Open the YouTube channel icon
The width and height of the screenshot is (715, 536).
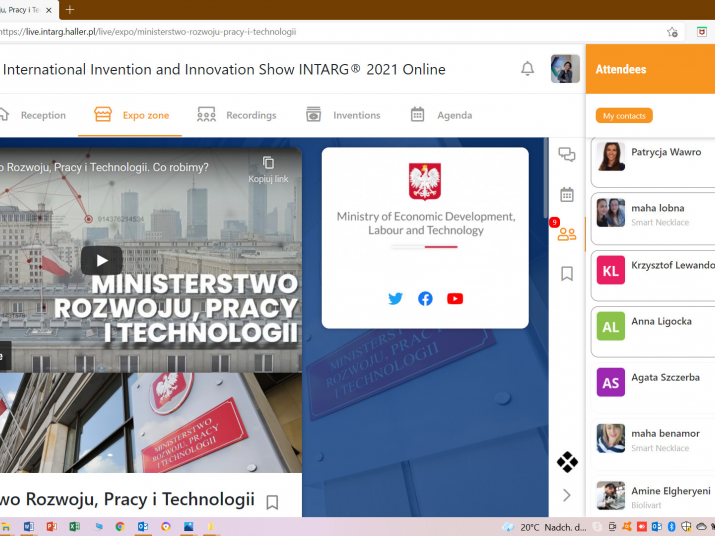[x=455, y=298]
